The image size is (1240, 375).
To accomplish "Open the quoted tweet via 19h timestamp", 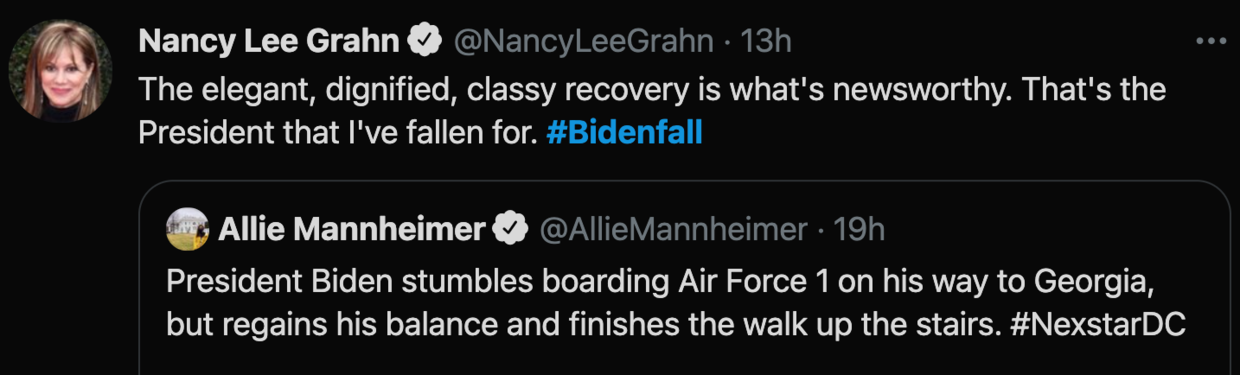I will click(859, 230).
